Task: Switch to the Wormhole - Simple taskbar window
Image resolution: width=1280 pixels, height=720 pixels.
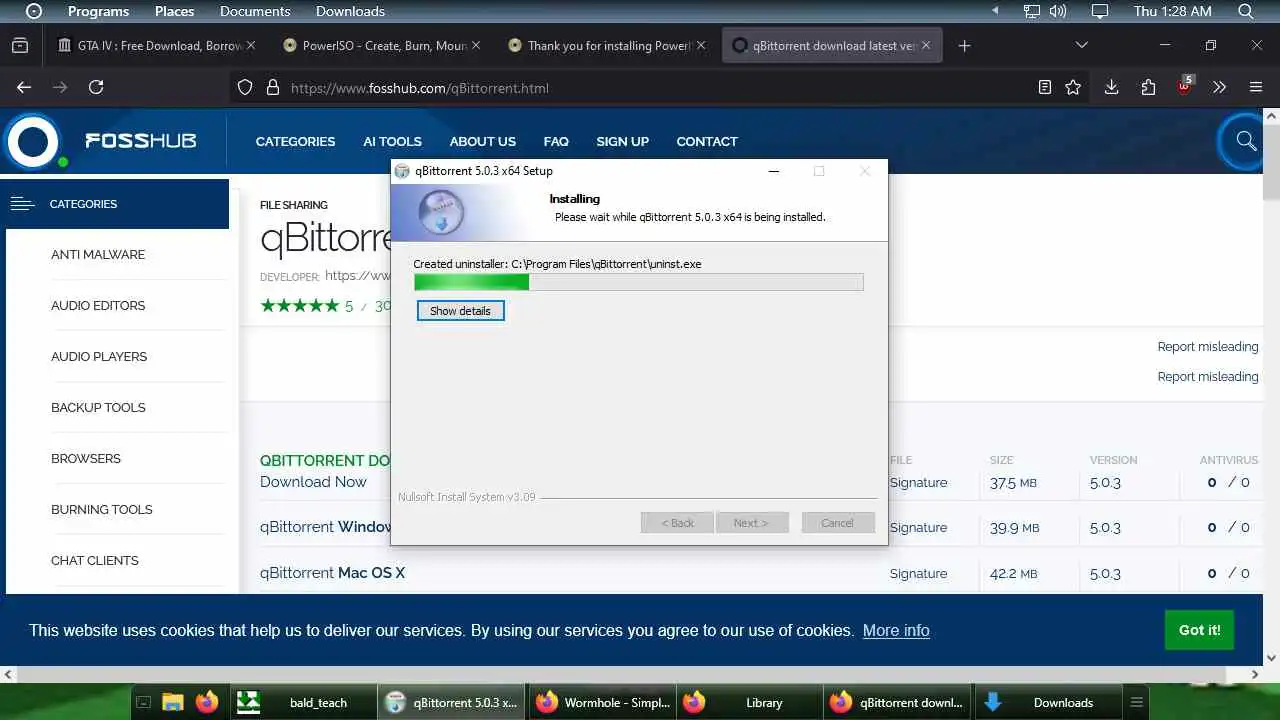Action: coord(603,702)
